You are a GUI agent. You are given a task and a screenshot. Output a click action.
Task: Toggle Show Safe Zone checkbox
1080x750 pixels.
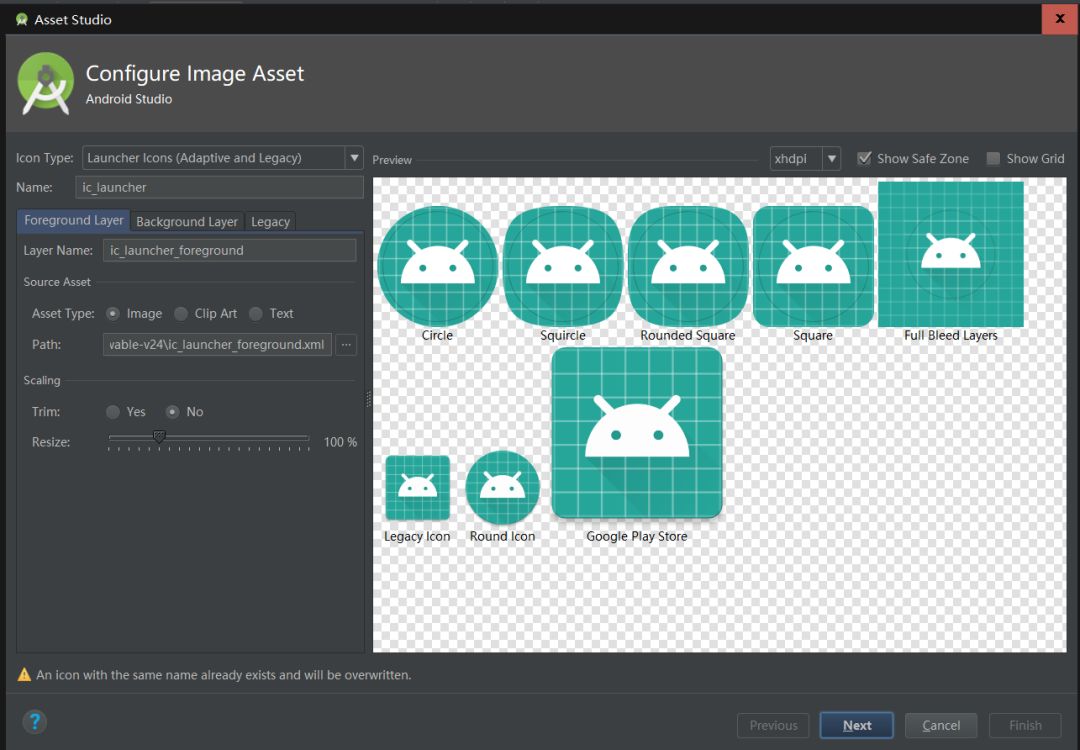tap(864, 158)
